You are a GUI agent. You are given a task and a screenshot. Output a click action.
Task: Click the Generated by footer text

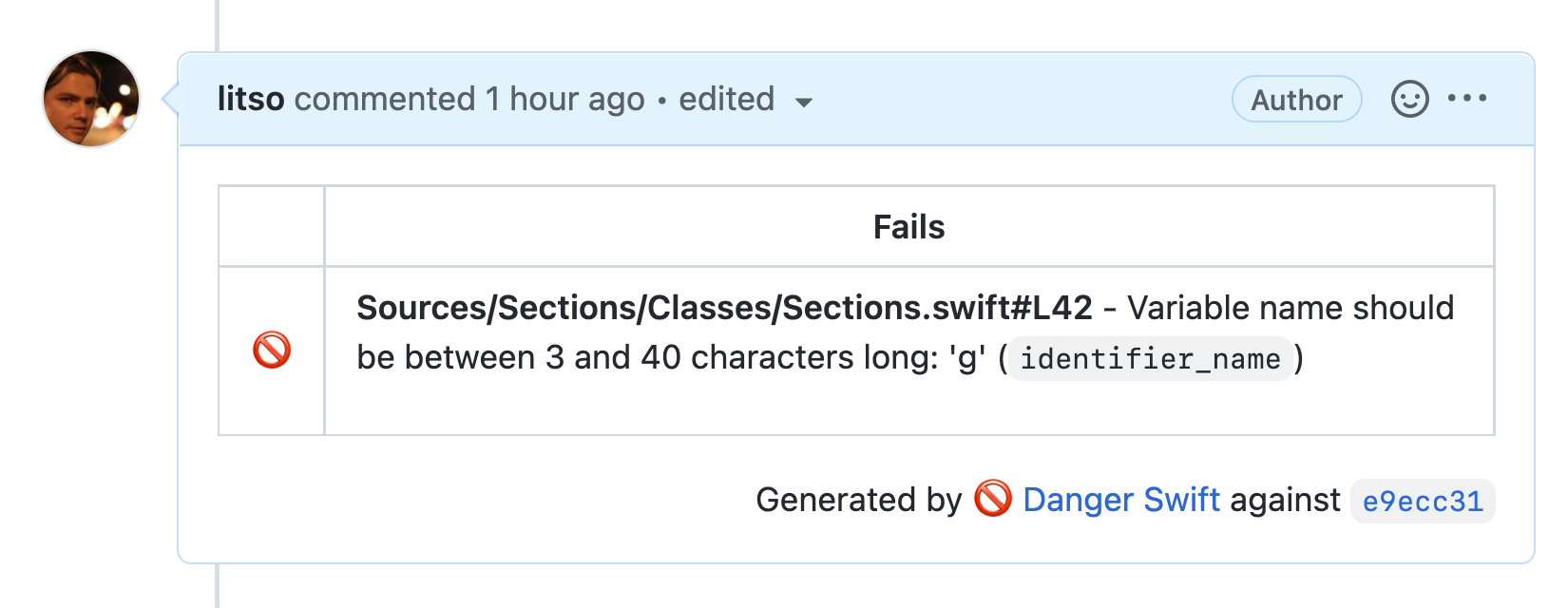[859, 500]
